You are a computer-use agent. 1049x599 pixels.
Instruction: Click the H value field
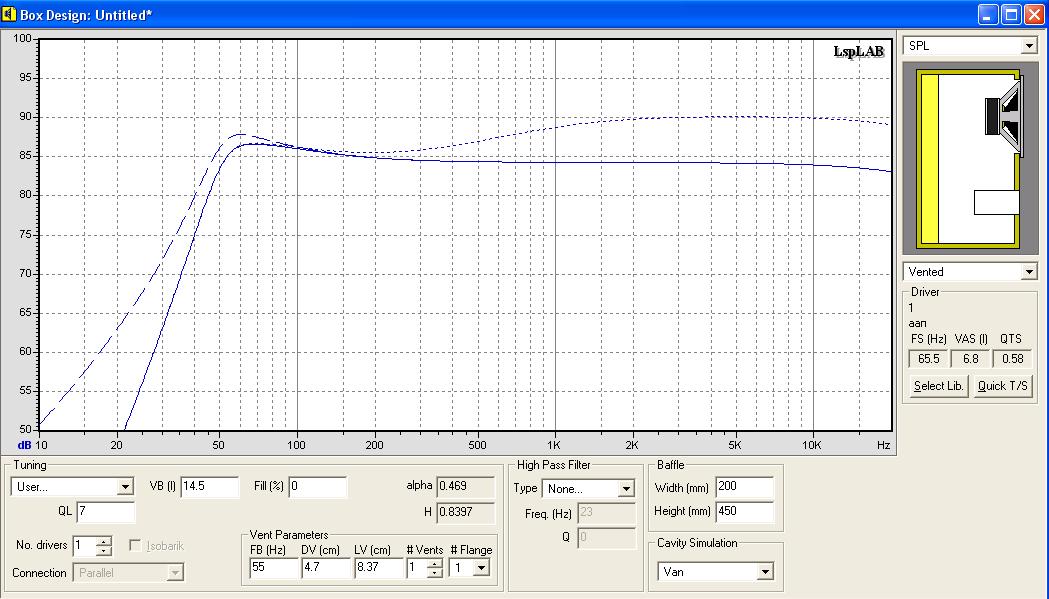click(x=466, y=513)
